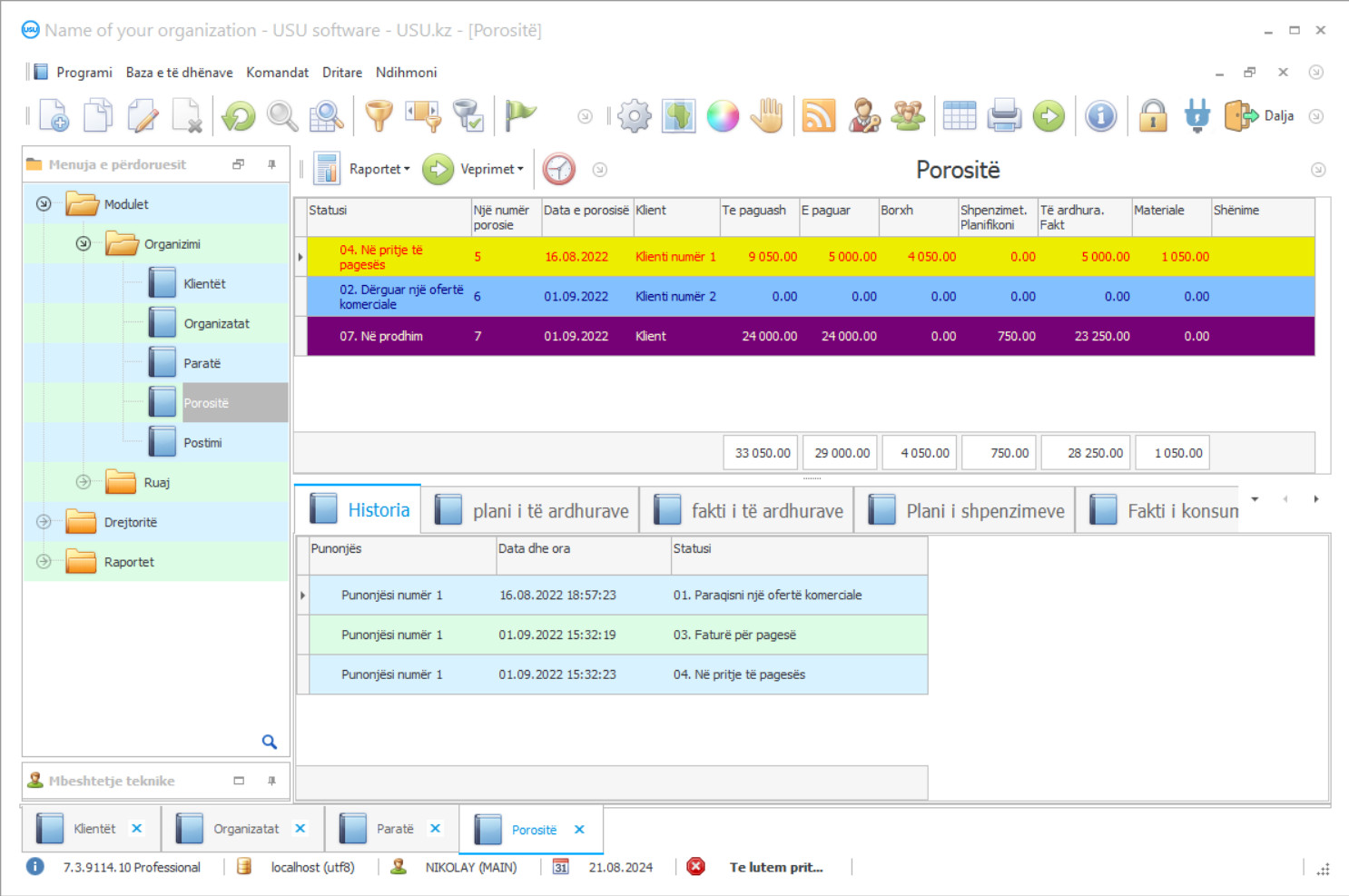Click the clock icon beside Veprimet
The width and height of the screenshot is (1349, 896).
click(559, 169)
